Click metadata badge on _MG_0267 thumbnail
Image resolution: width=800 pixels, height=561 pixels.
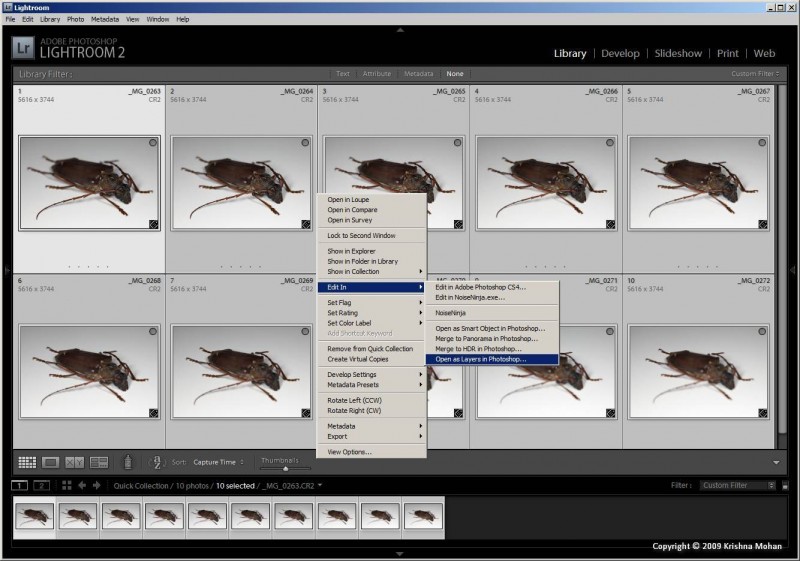(x=763, y=224)
